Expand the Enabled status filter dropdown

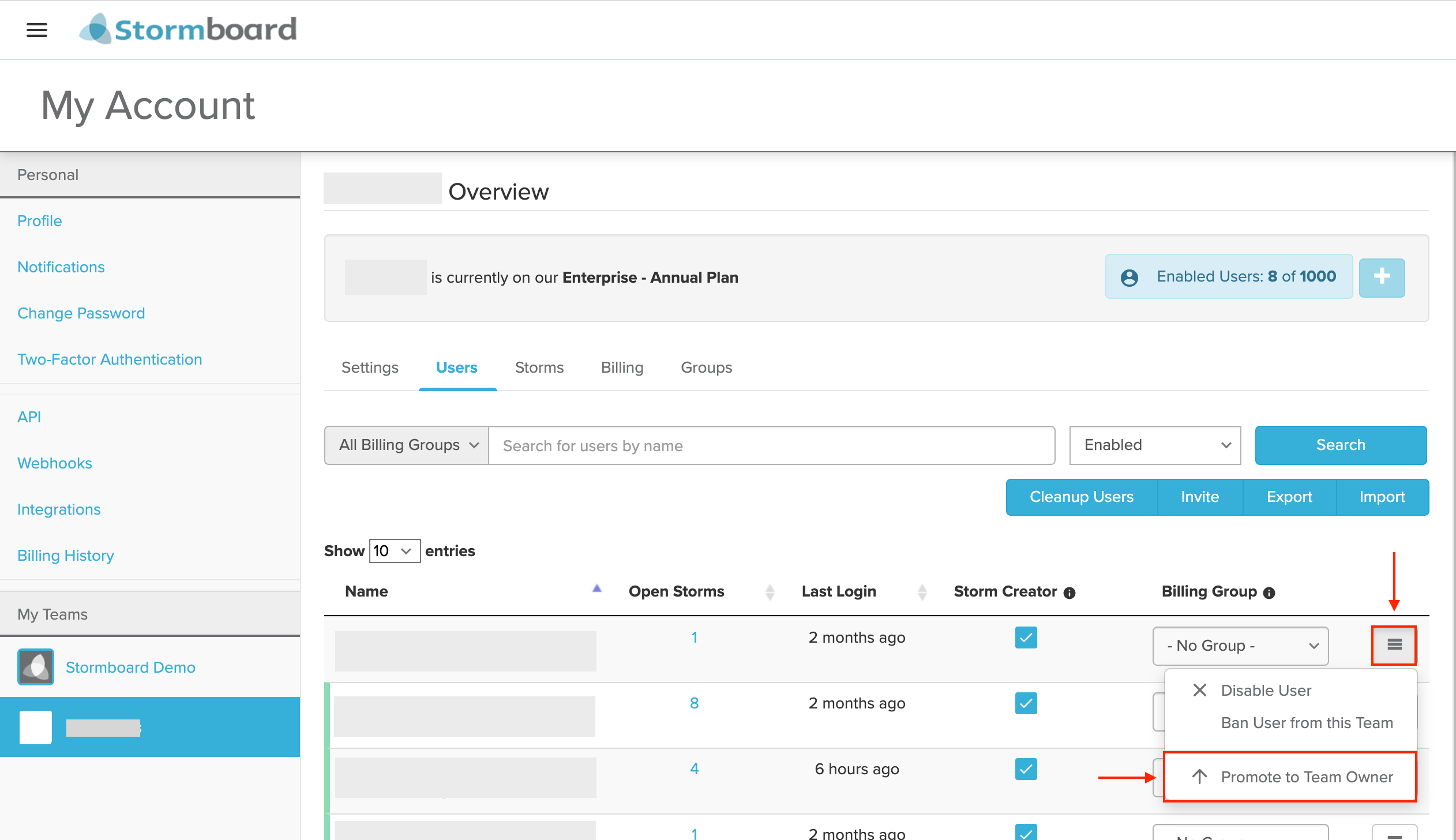1155,445
